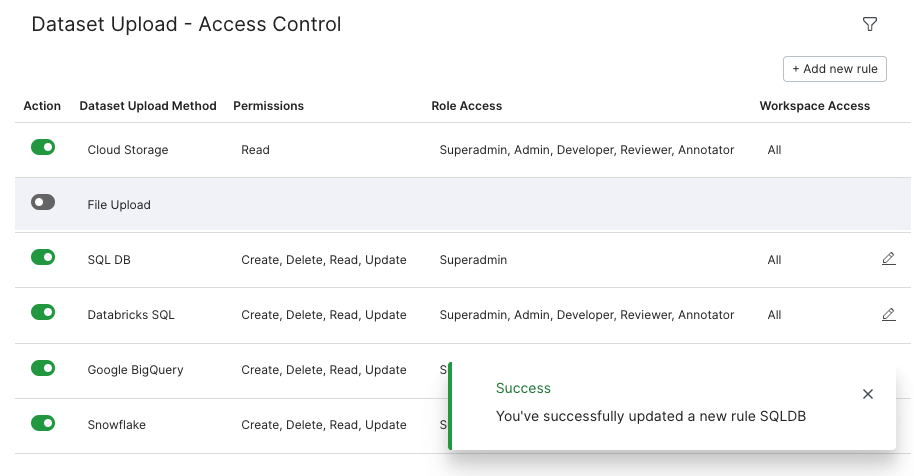Disable the Snowflake toggle

coord(43,423)
